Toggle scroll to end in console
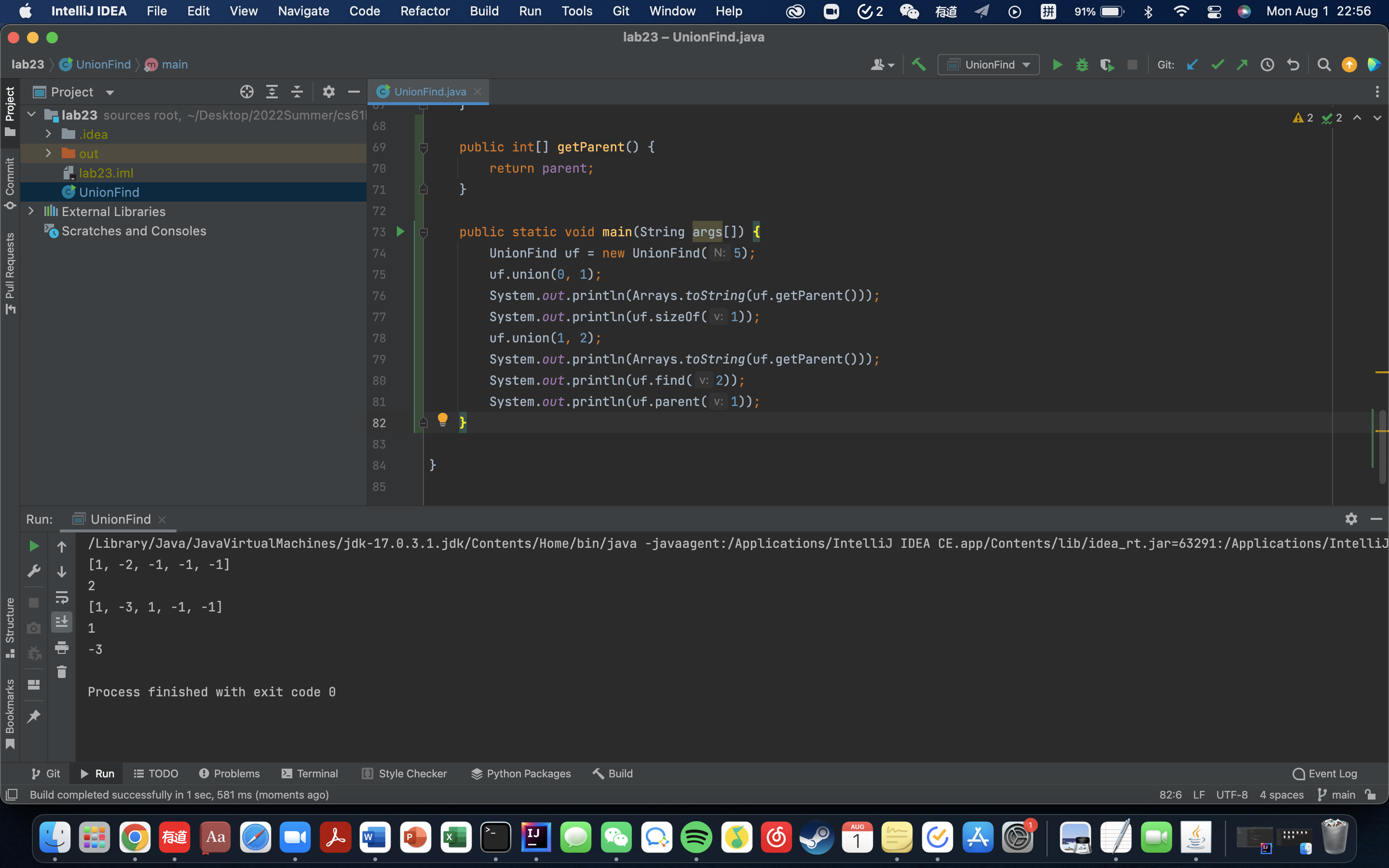The image size is (1389, 868). (61, 621)
